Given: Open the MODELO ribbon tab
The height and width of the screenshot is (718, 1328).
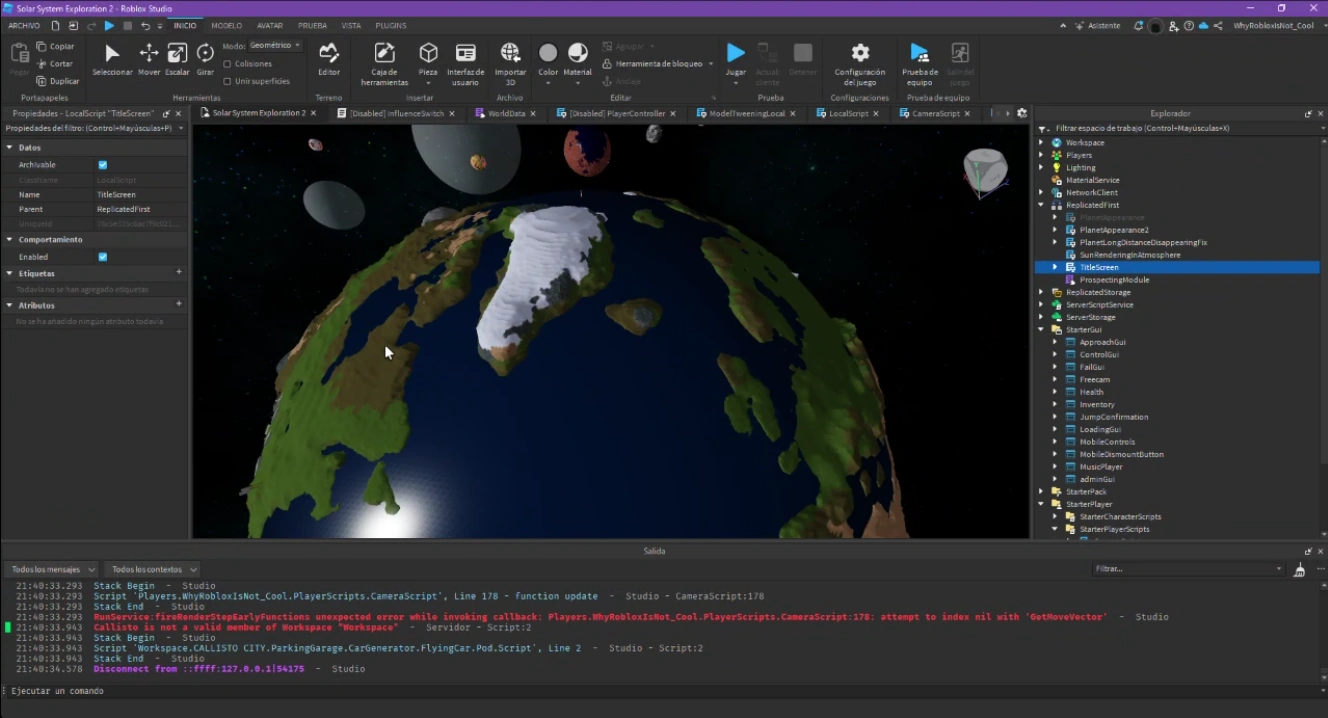Looking at the screenshot, I should click(x=226, y=25).
